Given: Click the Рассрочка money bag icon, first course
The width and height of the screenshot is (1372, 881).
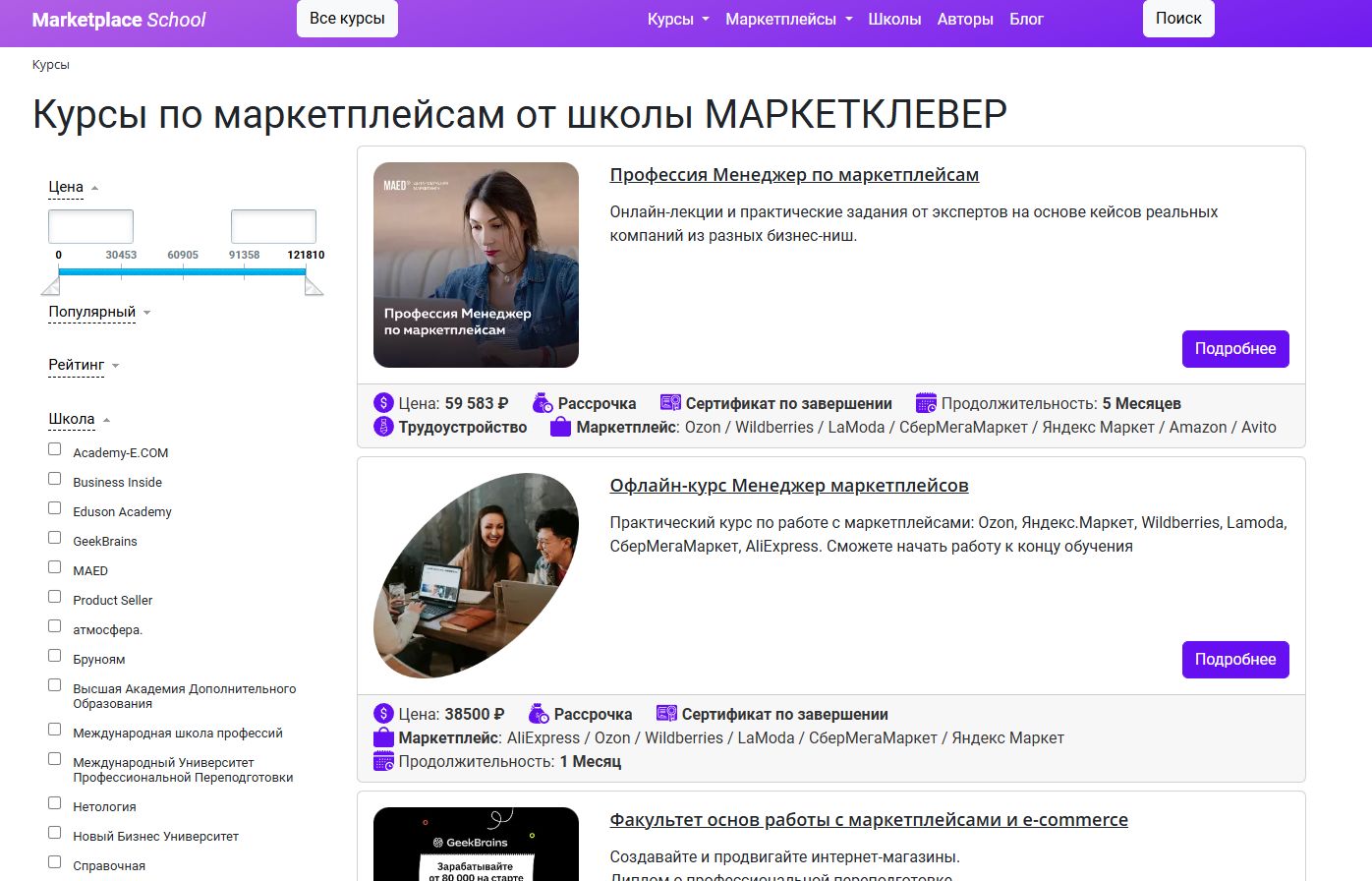Looking at the screenshot, I should click(543, 403).
